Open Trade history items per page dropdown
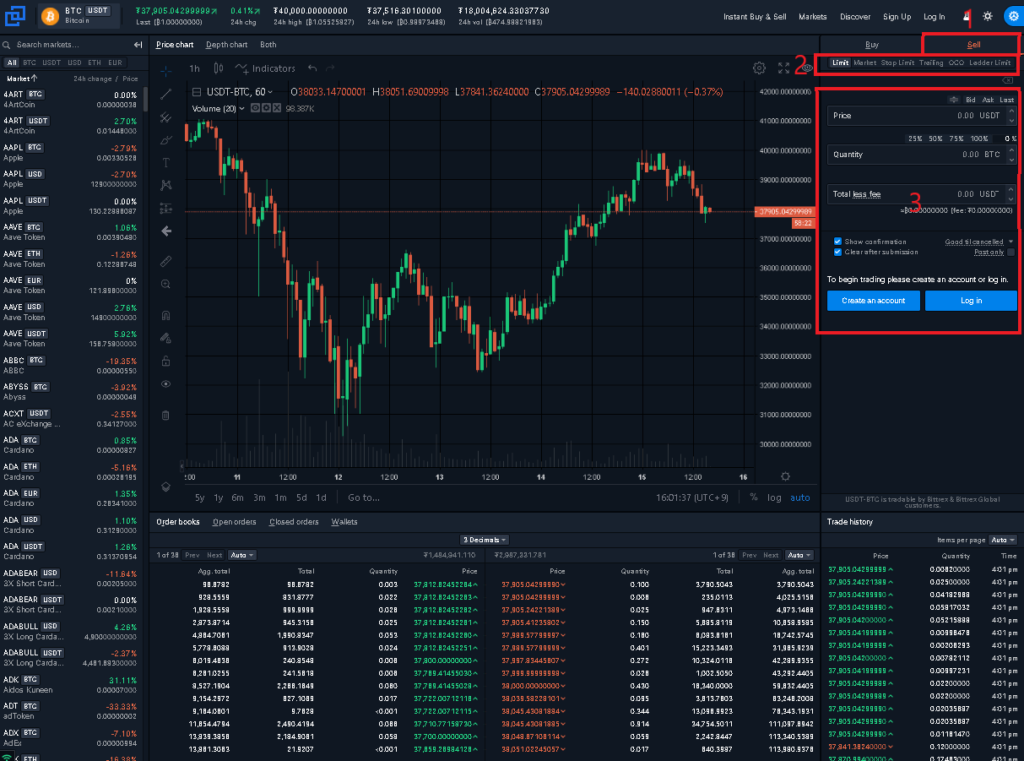The width and height of the screenshot is (1024, 761). tap(1003, 540)
